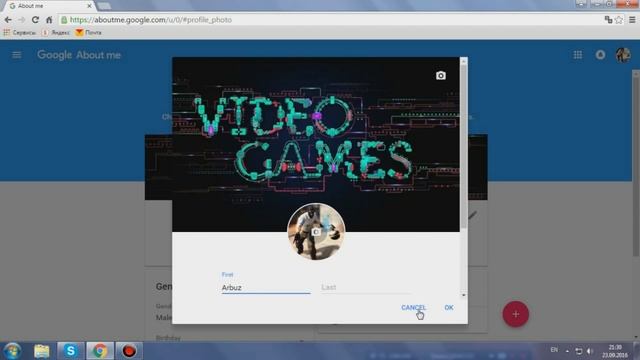Open the Почта bookmark
Viewport: 640px width, 360px height.
[89, 32]
